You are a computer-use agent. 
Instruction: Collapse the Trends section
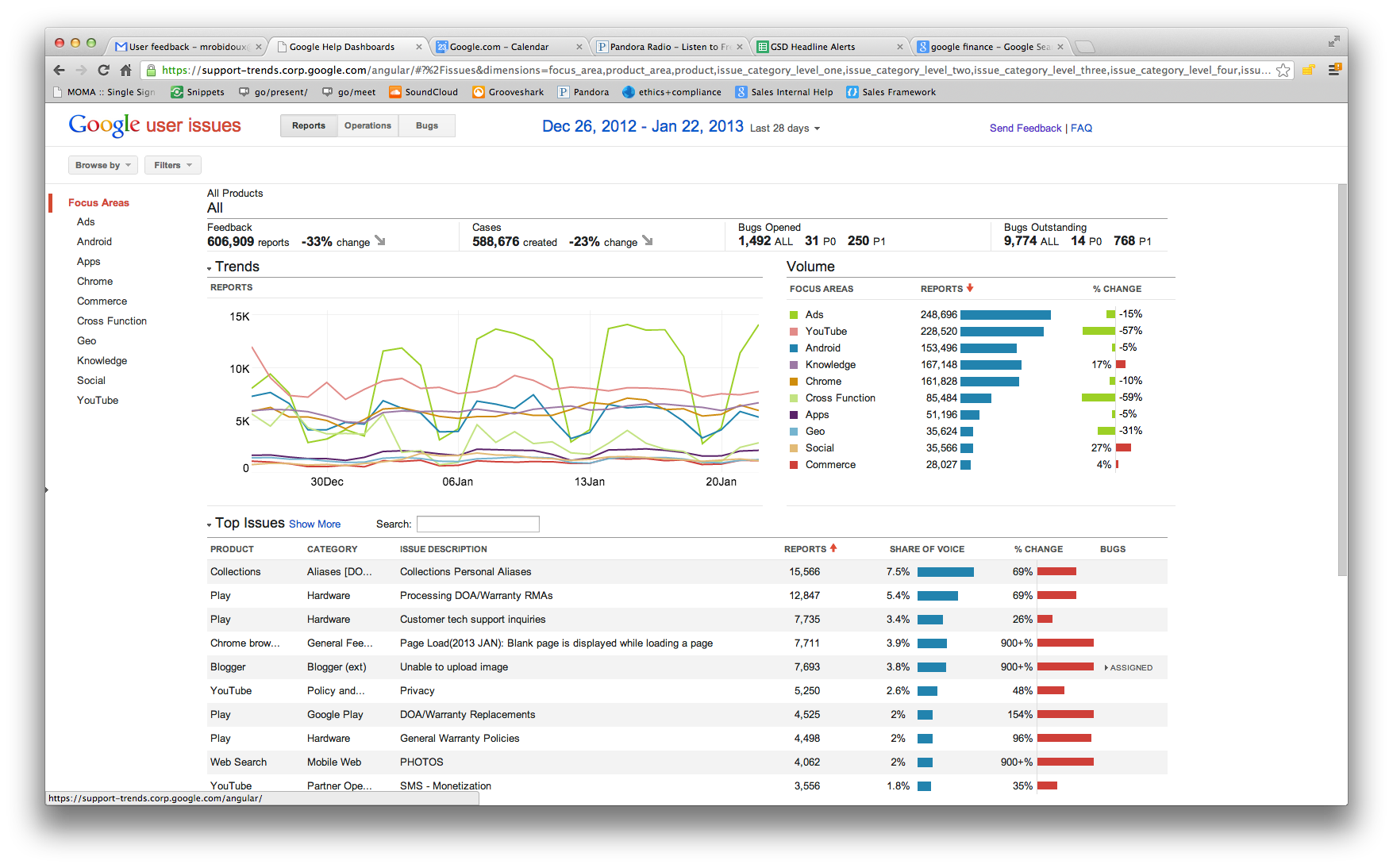click(210, 268)
